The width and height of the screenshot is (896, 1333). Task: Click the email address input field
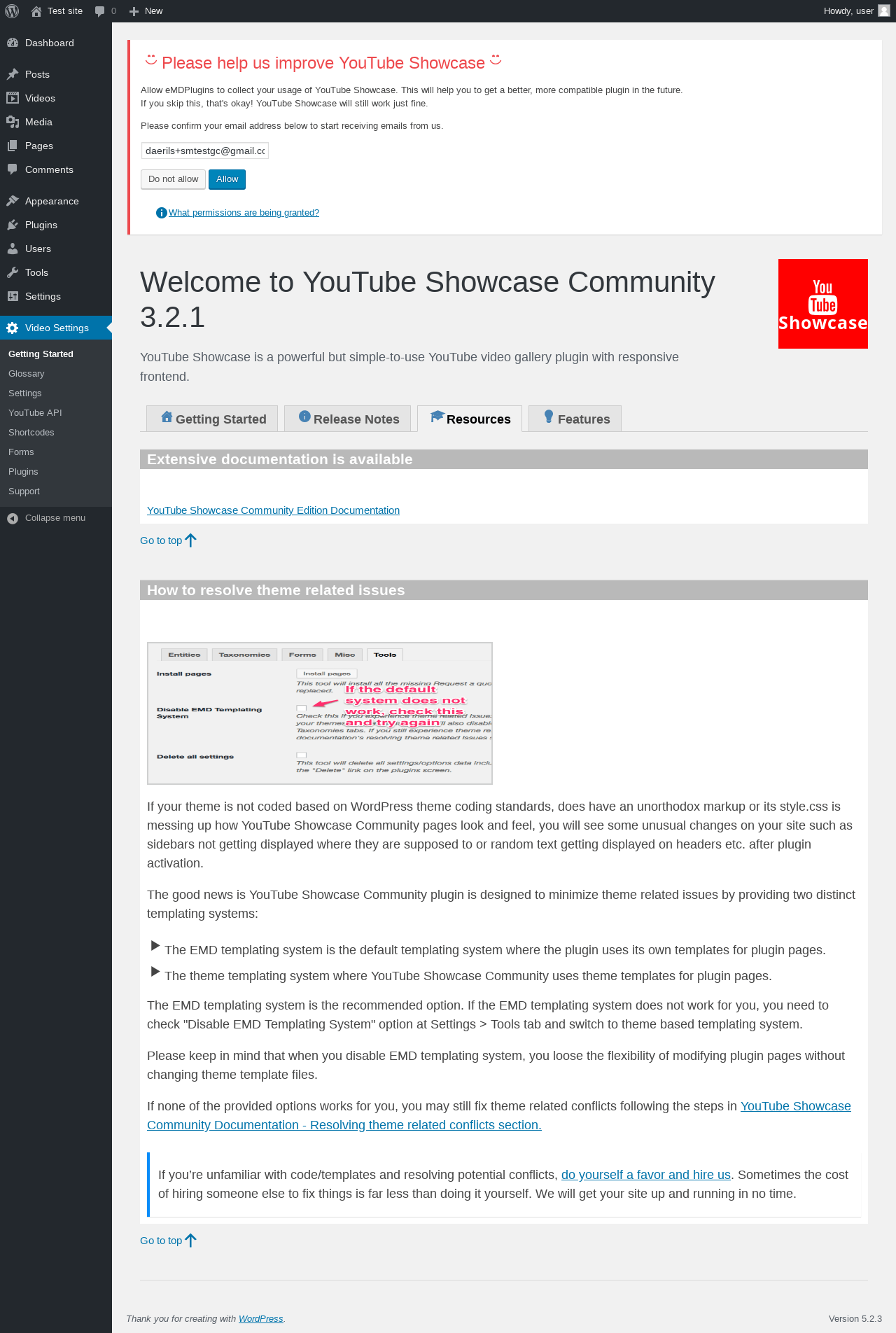tap(205, 151)
